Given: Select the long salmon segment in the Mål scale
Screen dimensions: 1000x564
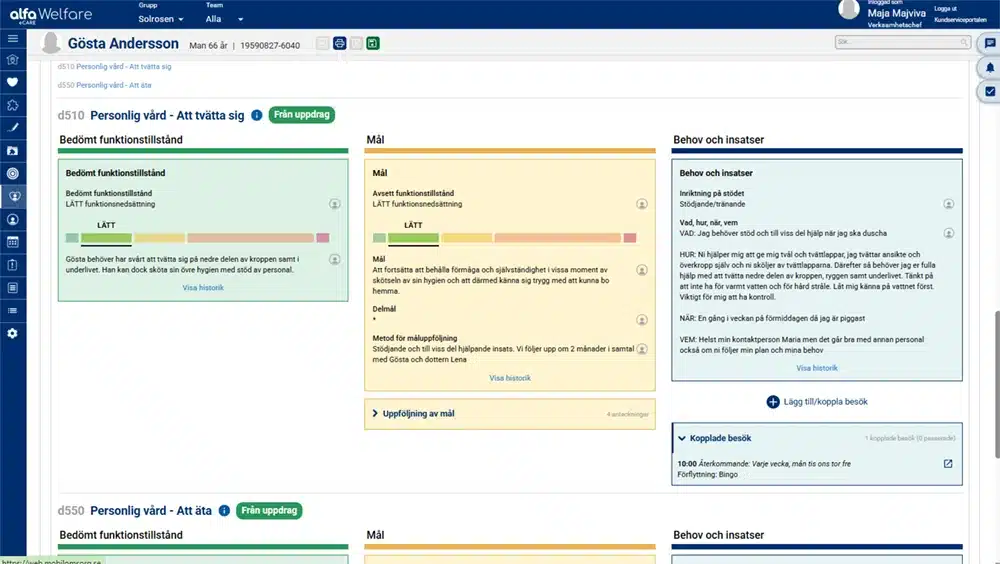Looking at the screenshot, I should tap(557, 238).
